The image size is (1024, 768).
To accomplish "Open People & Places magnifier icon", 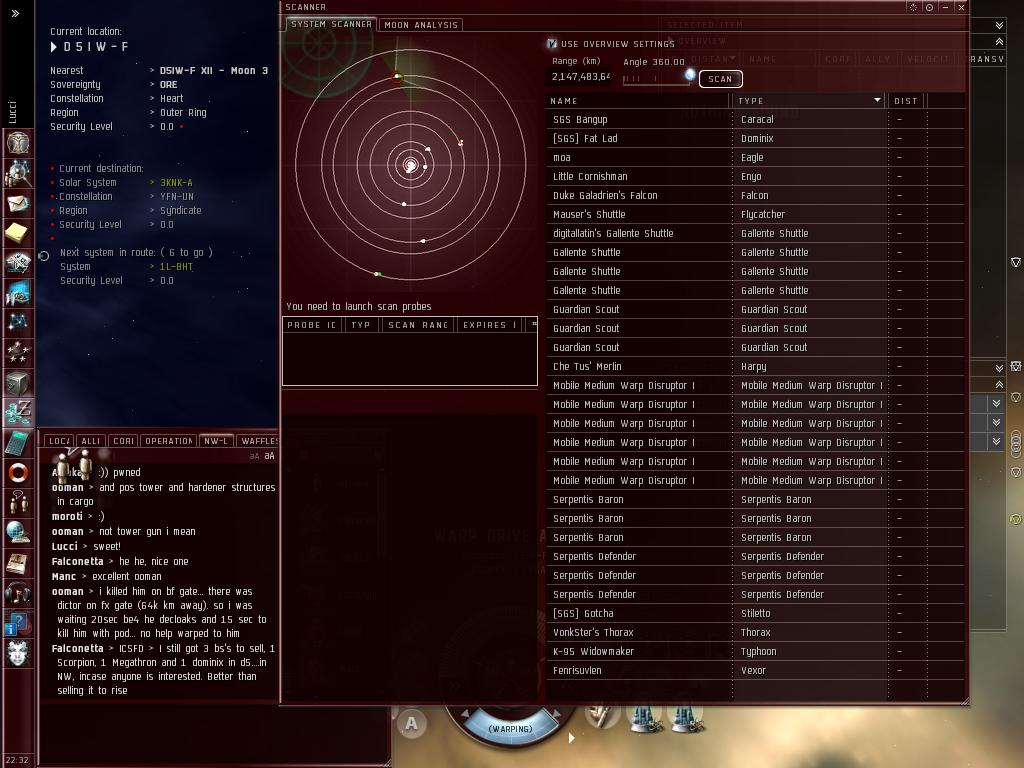I will 18,173.
